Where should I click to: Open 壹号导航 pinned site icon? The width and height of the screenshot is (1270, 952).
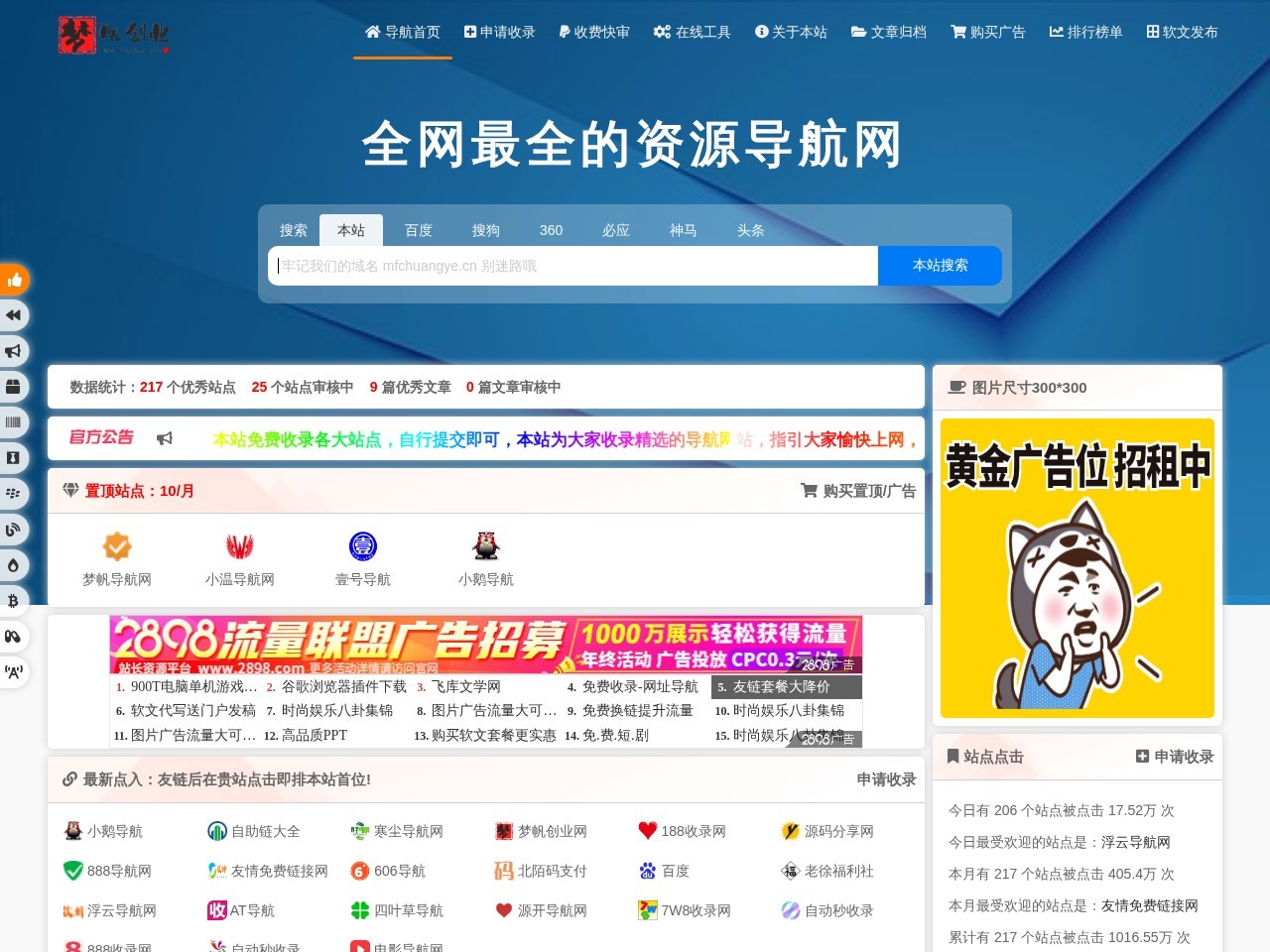363,546
